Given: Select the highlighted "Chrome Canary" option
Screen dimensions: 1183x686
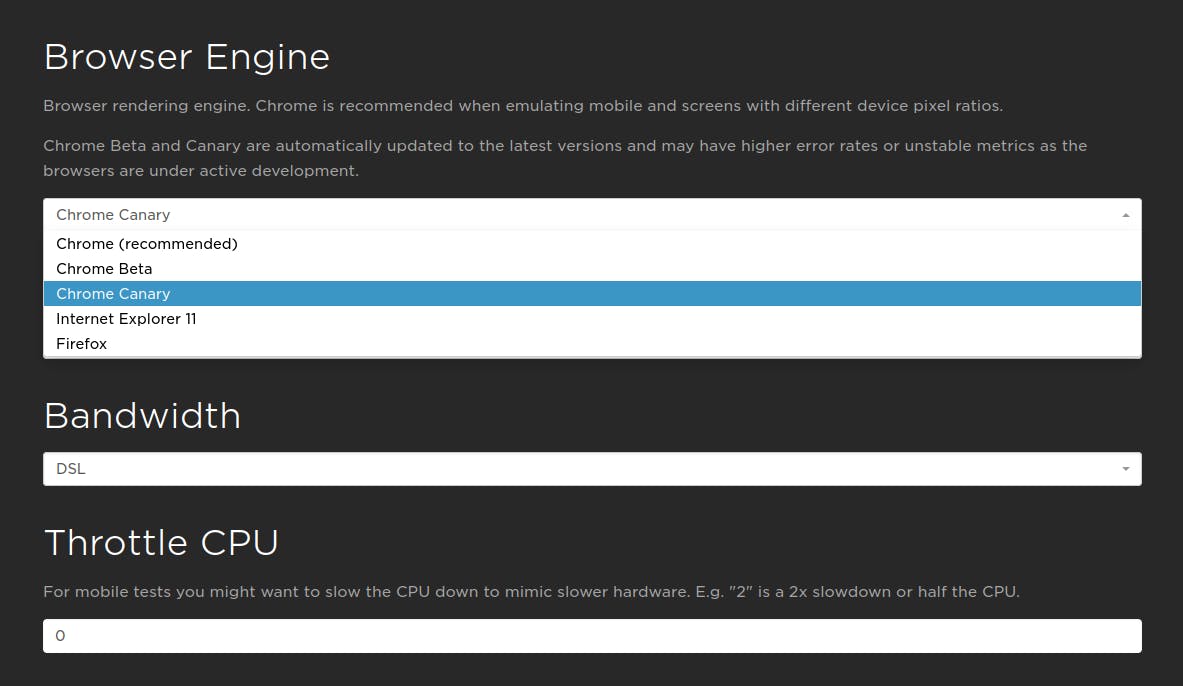Looking at the screenshot, I should coord(113,294).
